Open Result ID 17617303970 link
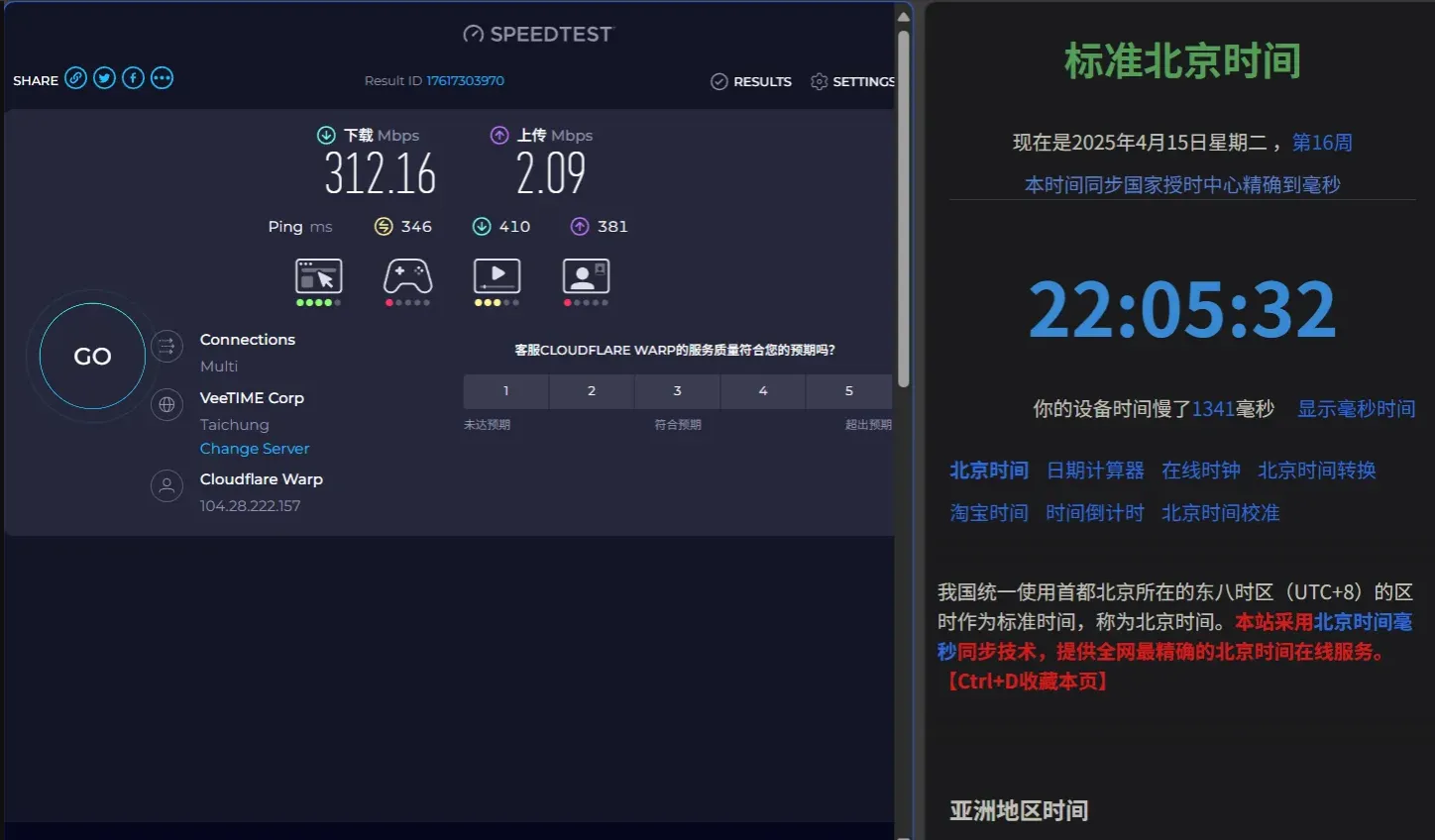1435x840 pixels. point(465,81)
